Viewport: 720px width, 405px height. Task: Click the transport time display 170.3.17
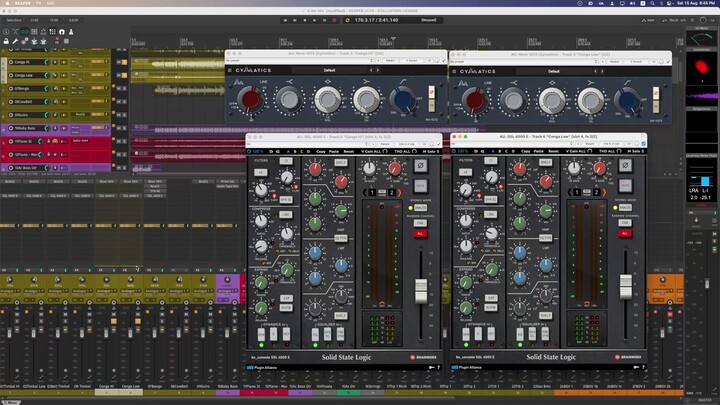(x=377, y=20)
